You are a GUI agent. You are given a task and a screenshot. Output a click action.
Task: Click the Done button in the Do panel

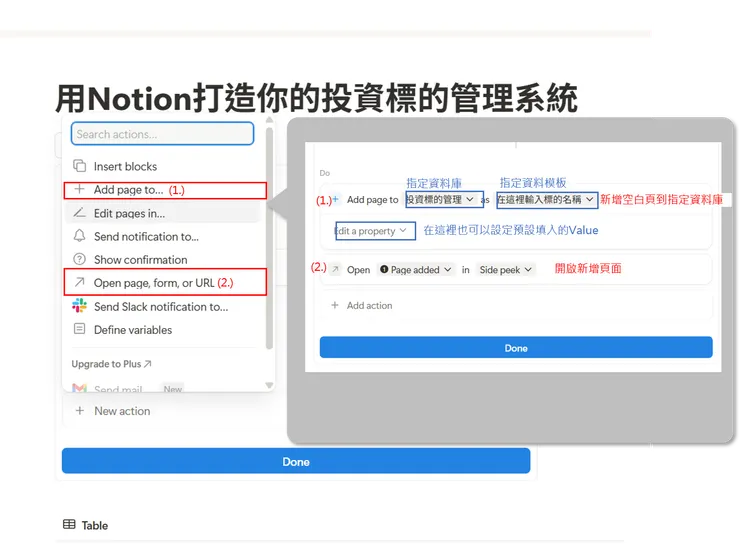click(x=516, y=347)
